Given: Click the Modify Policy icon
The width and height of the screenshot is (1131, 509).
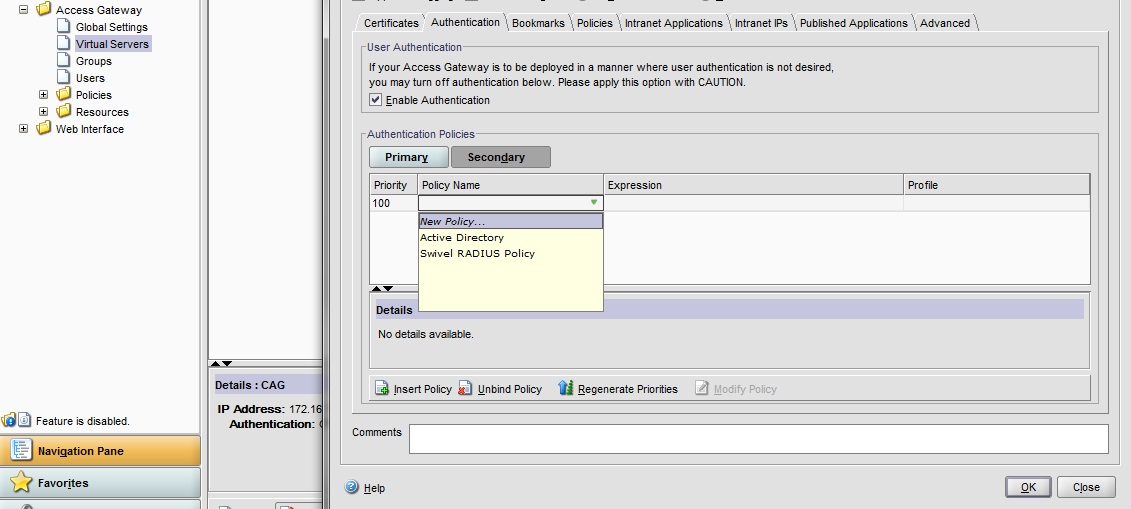Looking at the screenshot, I should (x=702, y=389).
